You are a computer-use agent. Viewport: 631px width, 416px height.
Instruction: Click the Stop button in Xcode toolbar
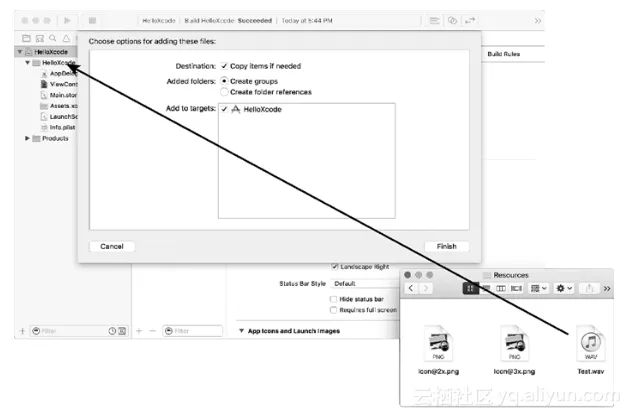coord(92,20)
